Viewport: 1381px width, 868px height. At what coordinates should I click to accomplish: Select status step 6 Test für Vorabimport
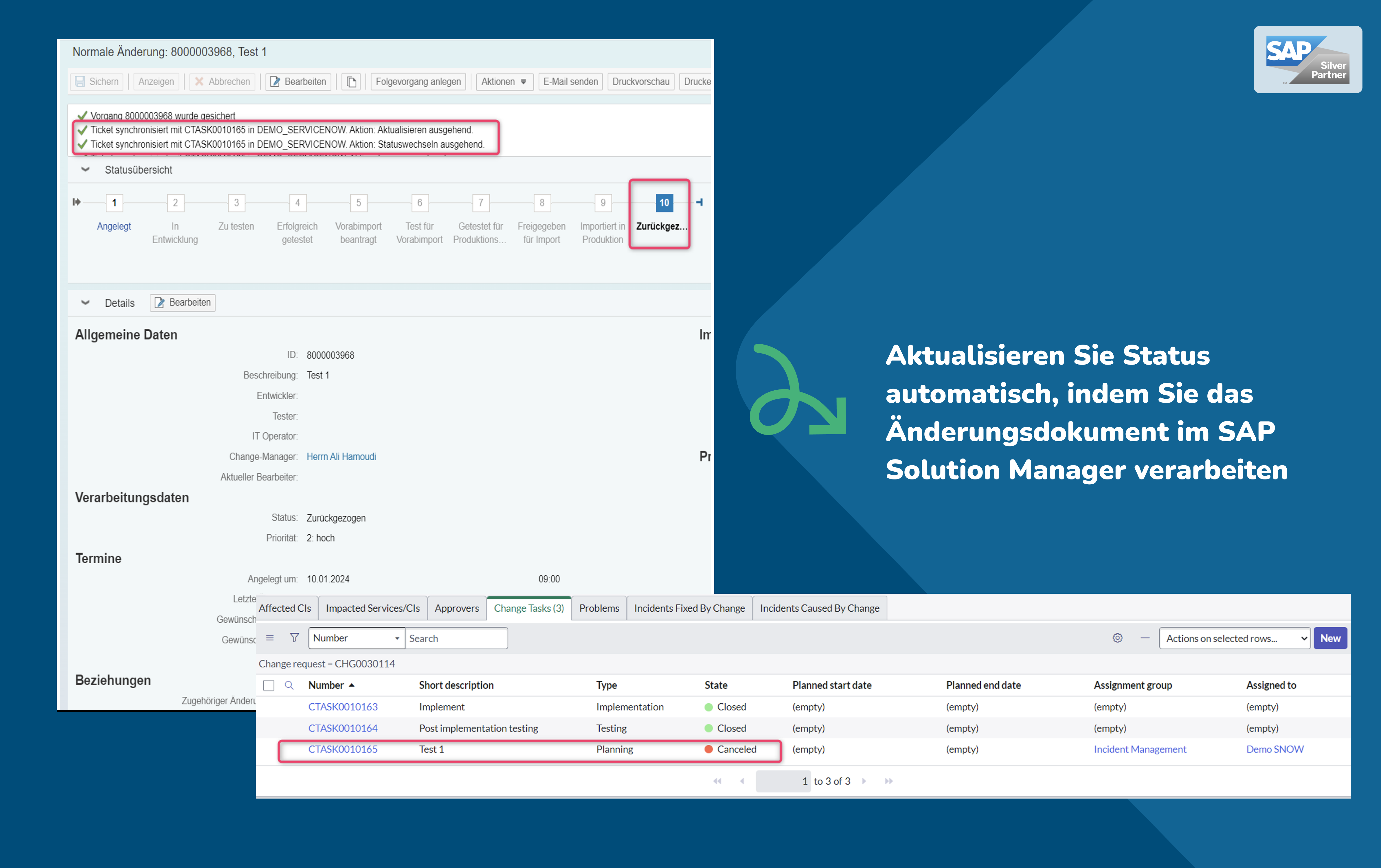(419, 202)
